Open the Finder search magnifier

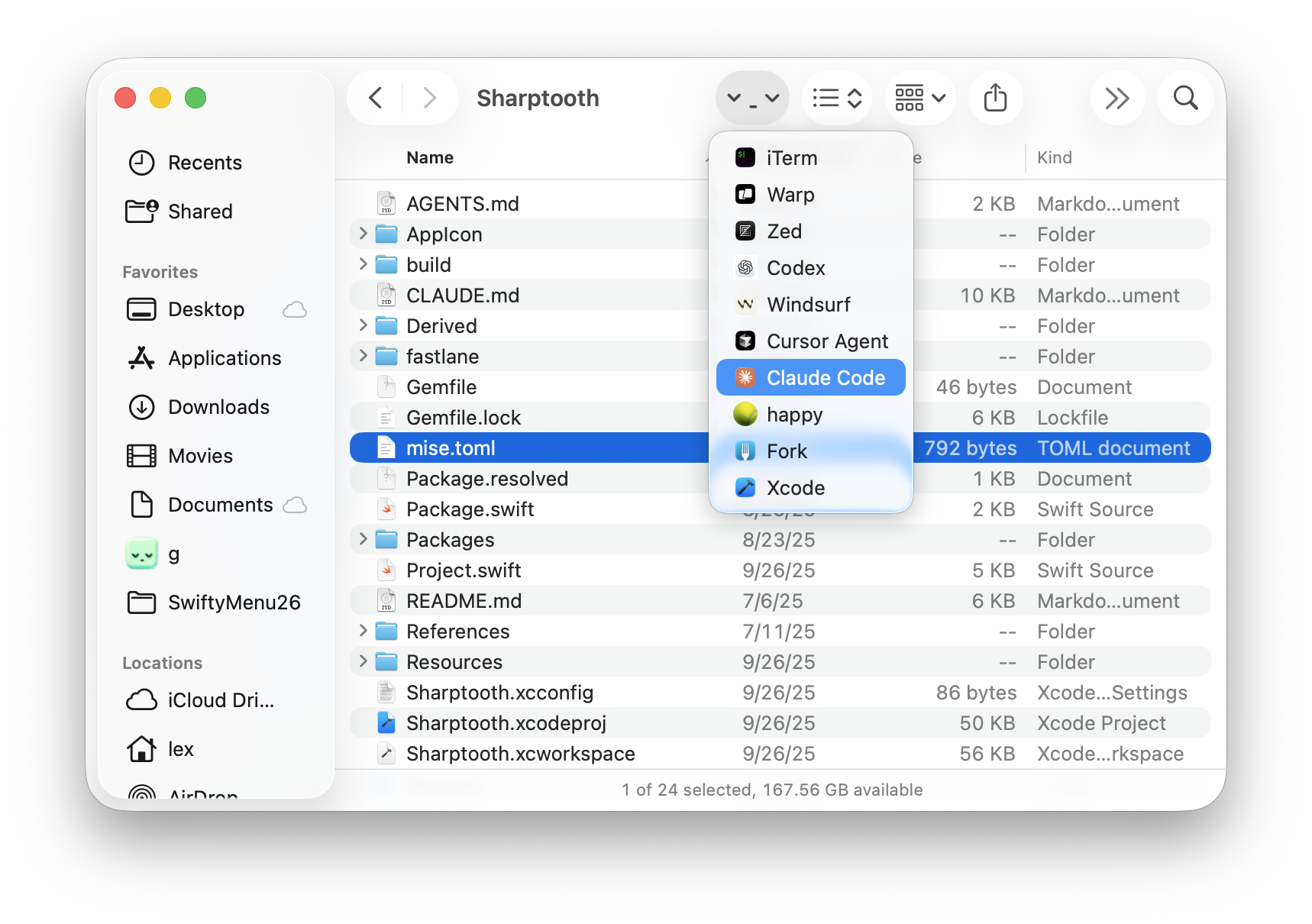(x=1185, y=98)
